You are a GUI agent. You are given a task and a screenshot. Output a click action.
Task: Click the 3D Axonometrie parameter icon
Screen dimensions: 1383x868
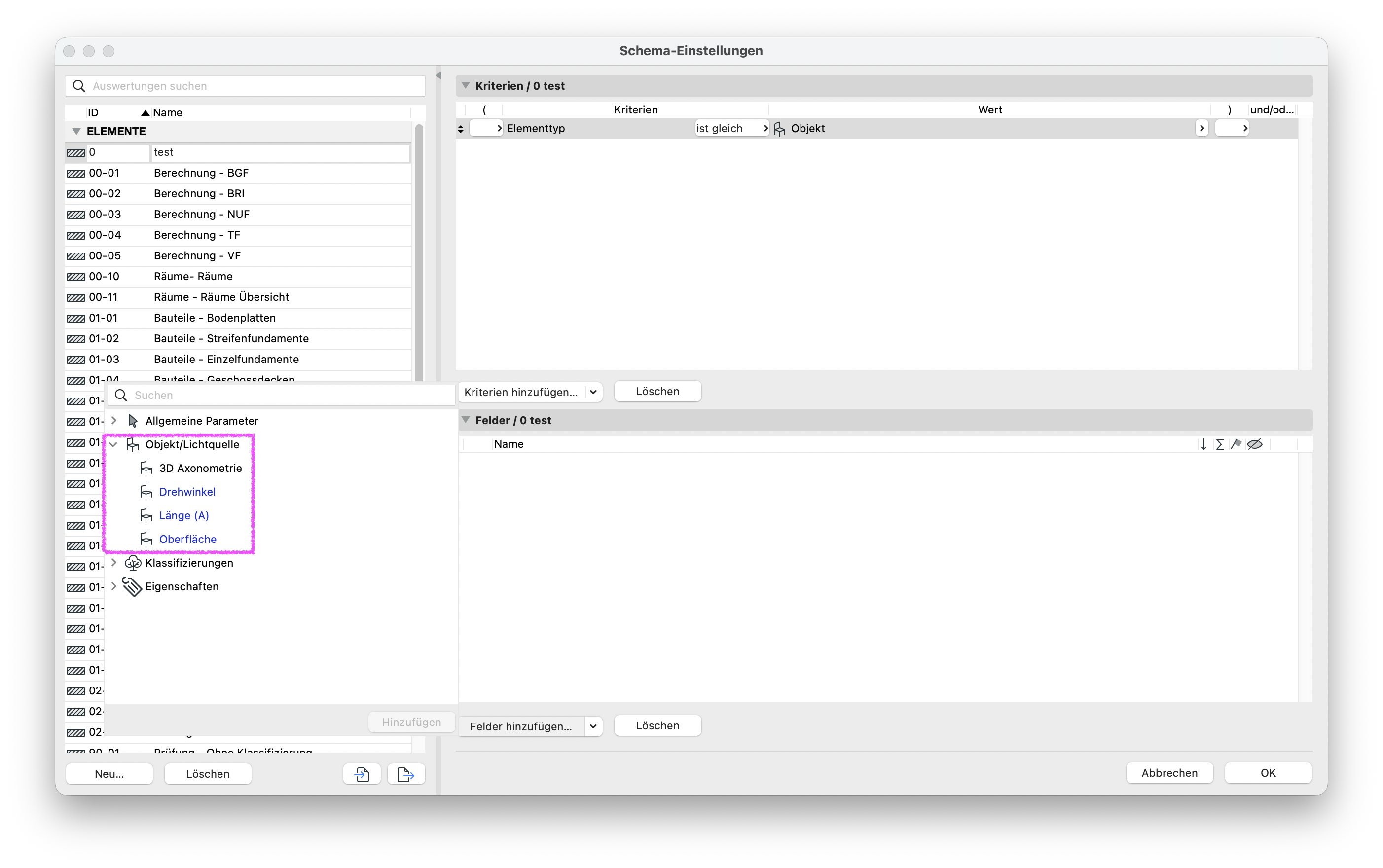[146, 469]
